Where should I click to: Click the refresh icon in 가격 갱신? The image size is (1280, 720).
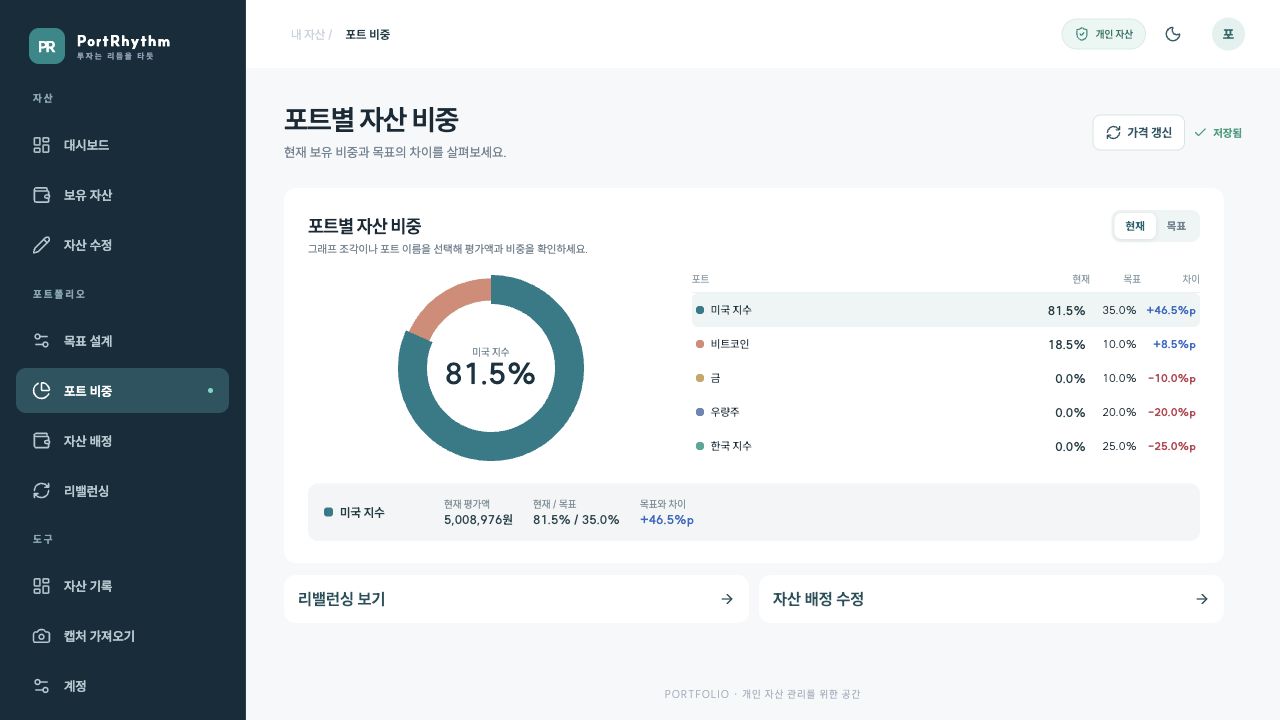tap(1113, 132)
